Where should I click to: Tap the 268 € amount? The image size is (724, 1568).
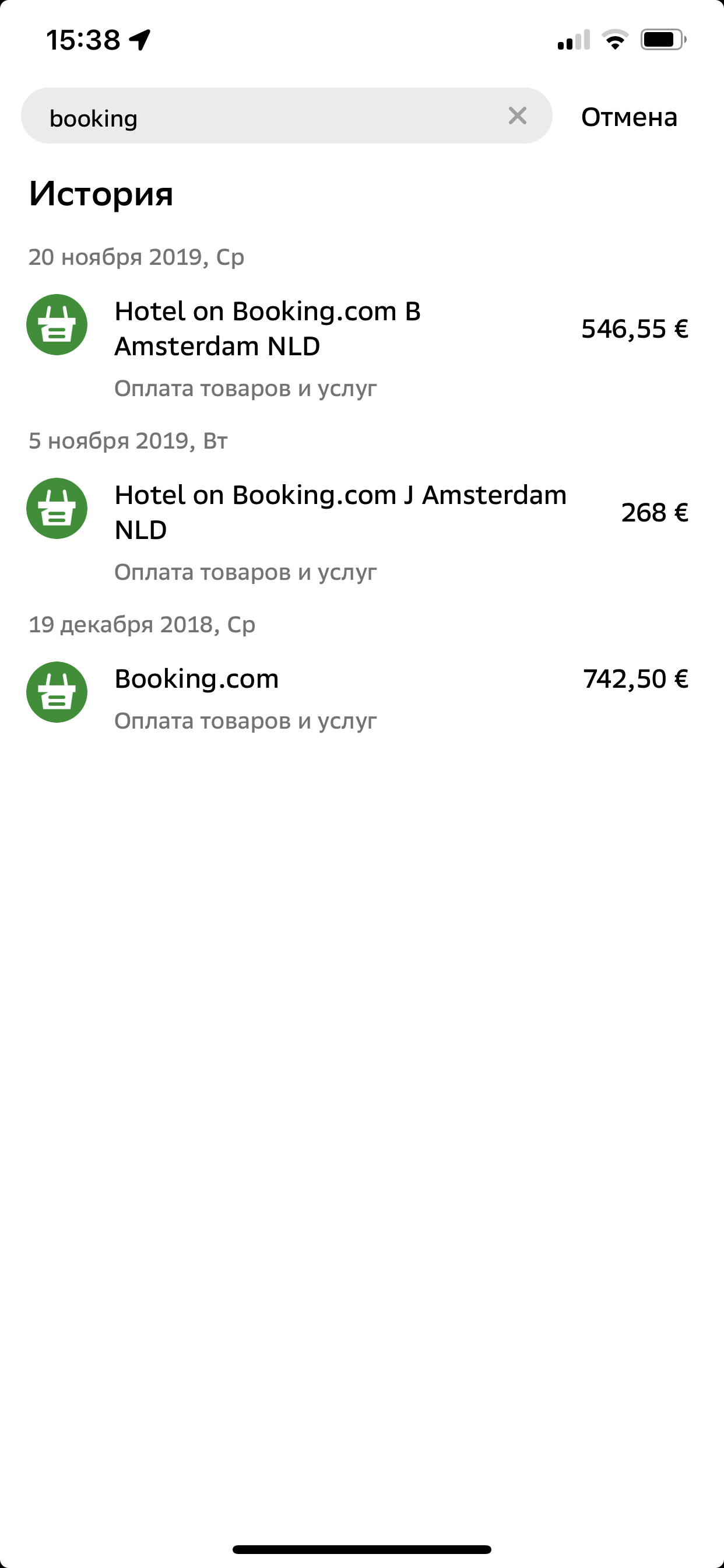tap(654, 513)
